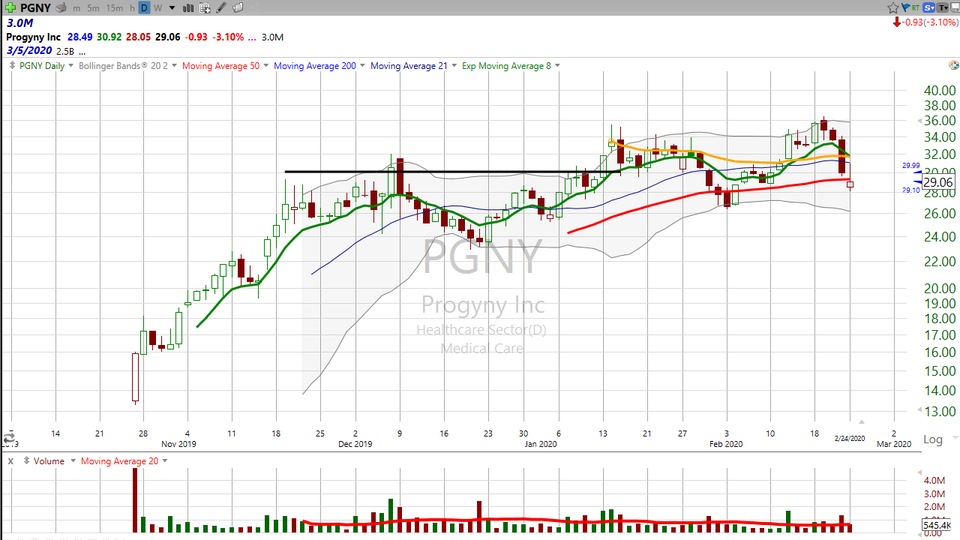Viewport: 960px width, 540px height.
Task: Click the ellipsis after 2.5B
Action: pos(82,52)
